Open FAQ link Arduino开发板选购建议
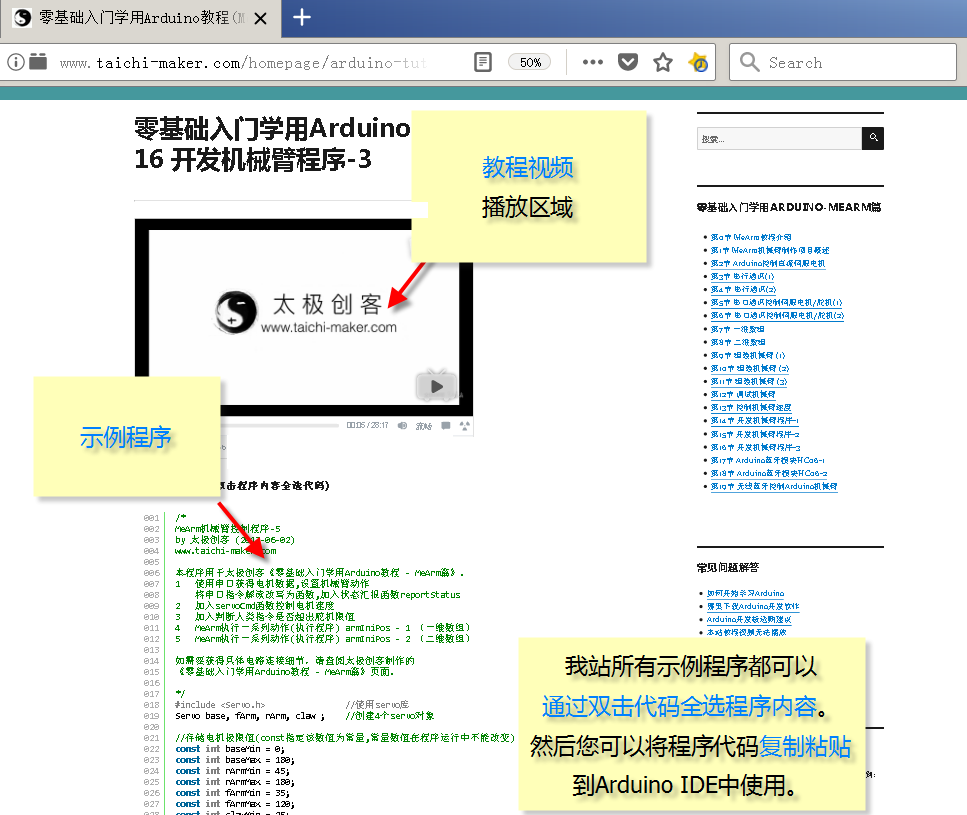 (749, 620)
